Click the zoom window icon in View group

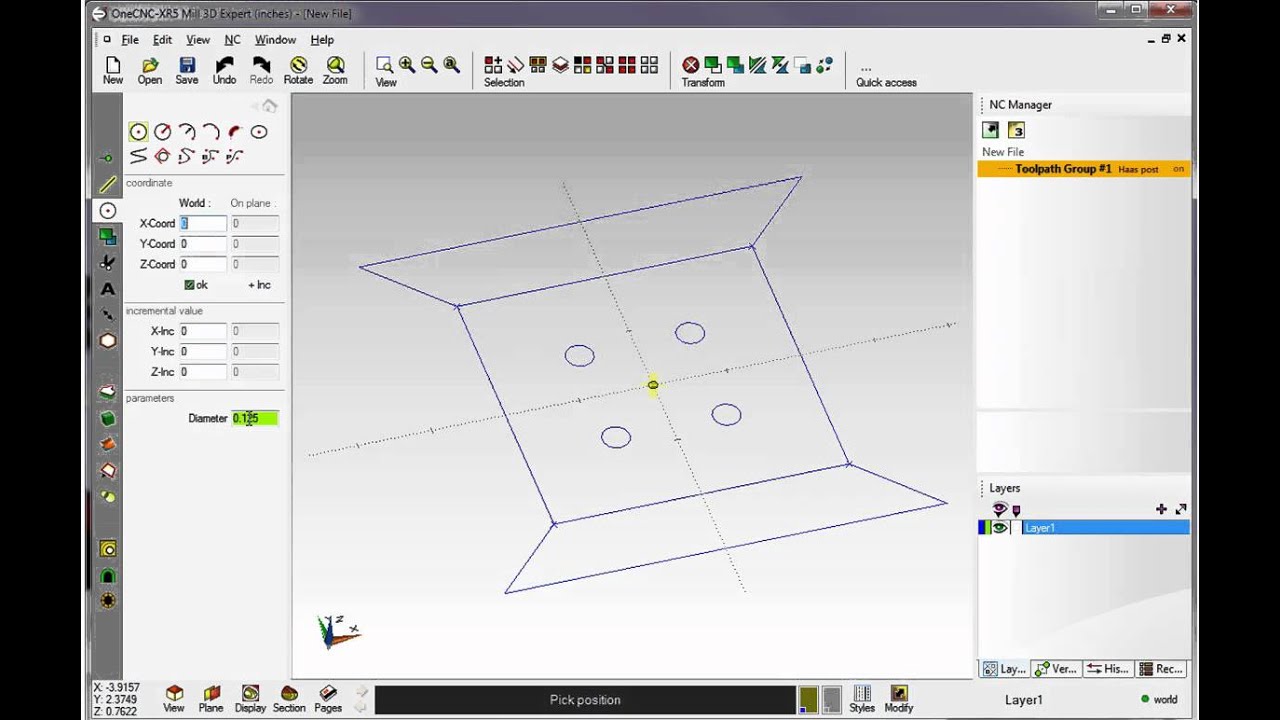click(384, 65)
